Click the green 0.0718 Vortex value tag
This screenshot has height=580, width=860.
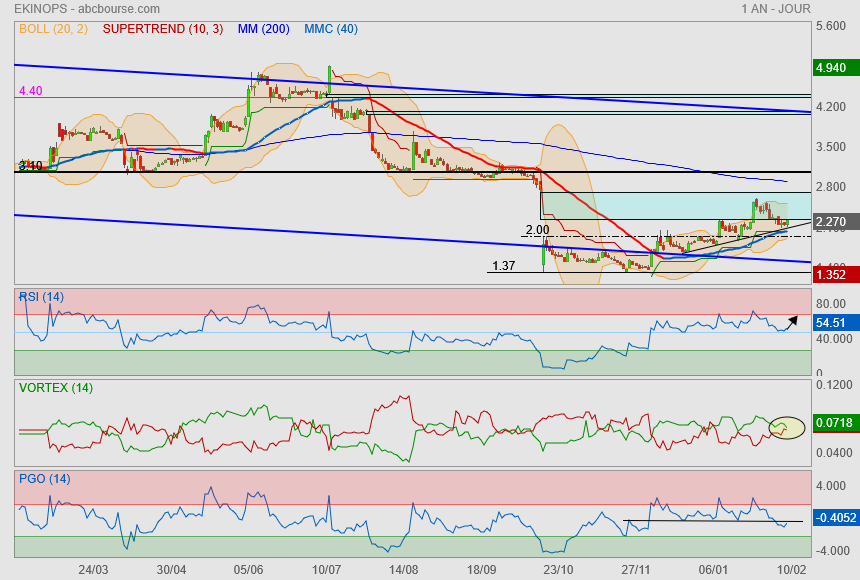click(832, 423)
